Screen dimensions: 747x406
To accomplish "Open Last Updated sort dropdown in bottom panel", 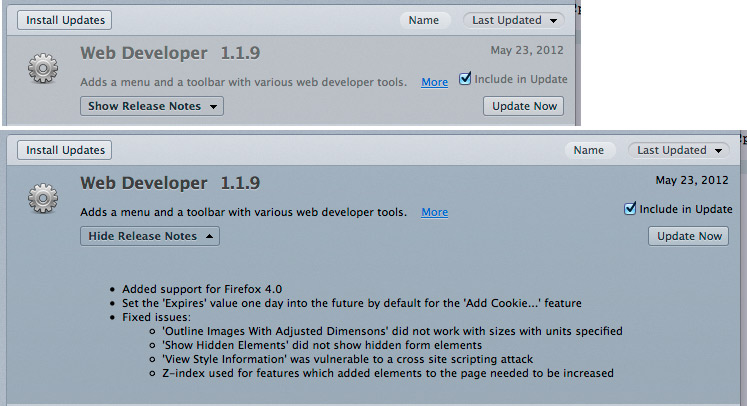I will click(x=678, y=150).
